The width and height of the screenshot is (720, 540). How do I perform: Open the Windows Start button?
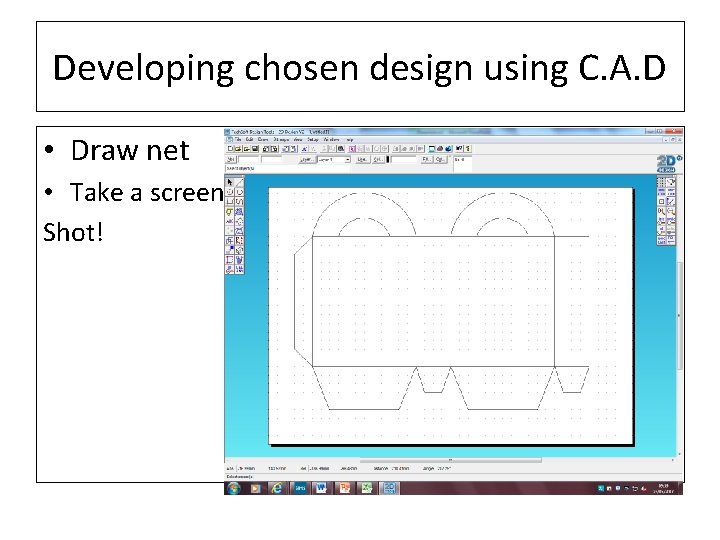coord(234,488)
